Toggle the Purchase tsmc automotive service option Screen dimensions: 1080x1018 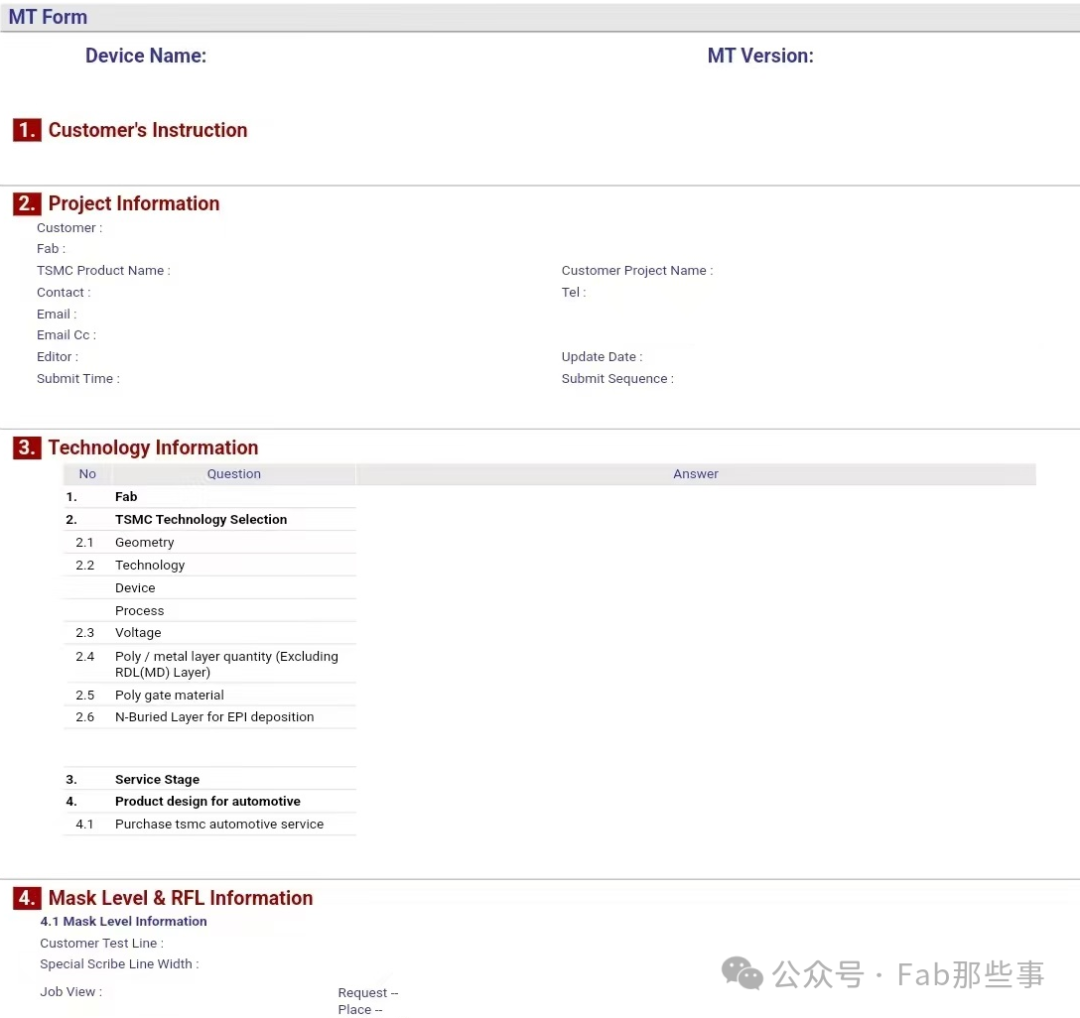pyautogui.click(x=219, y=823)
